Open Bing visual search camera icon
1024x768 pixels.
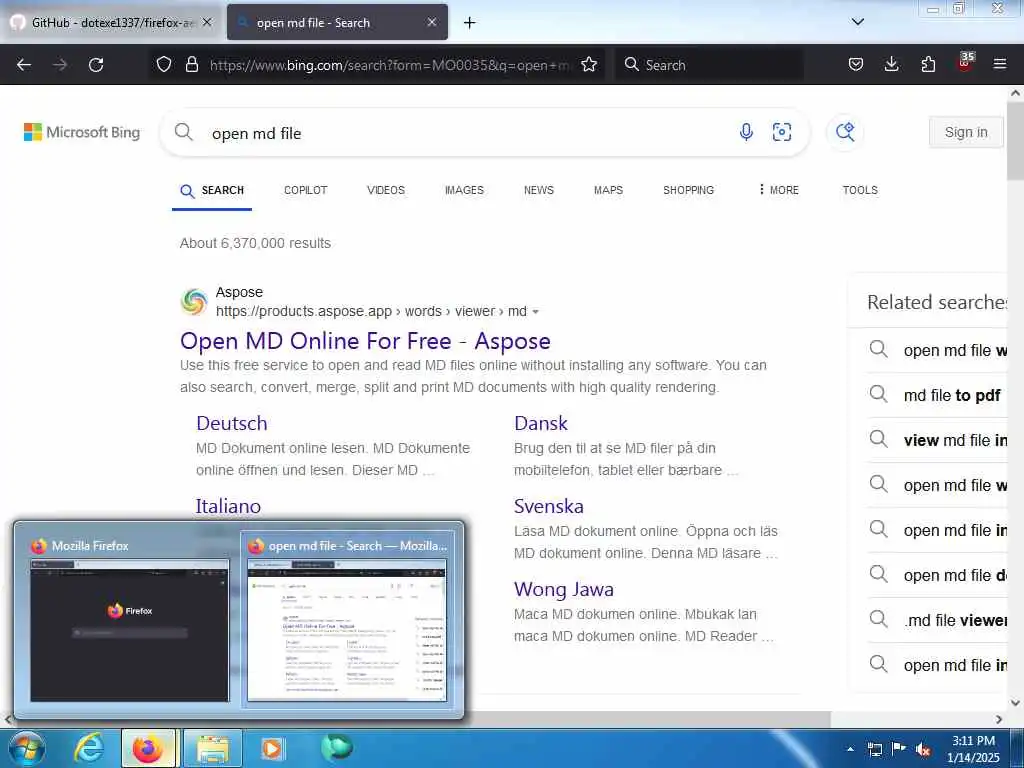782,132
